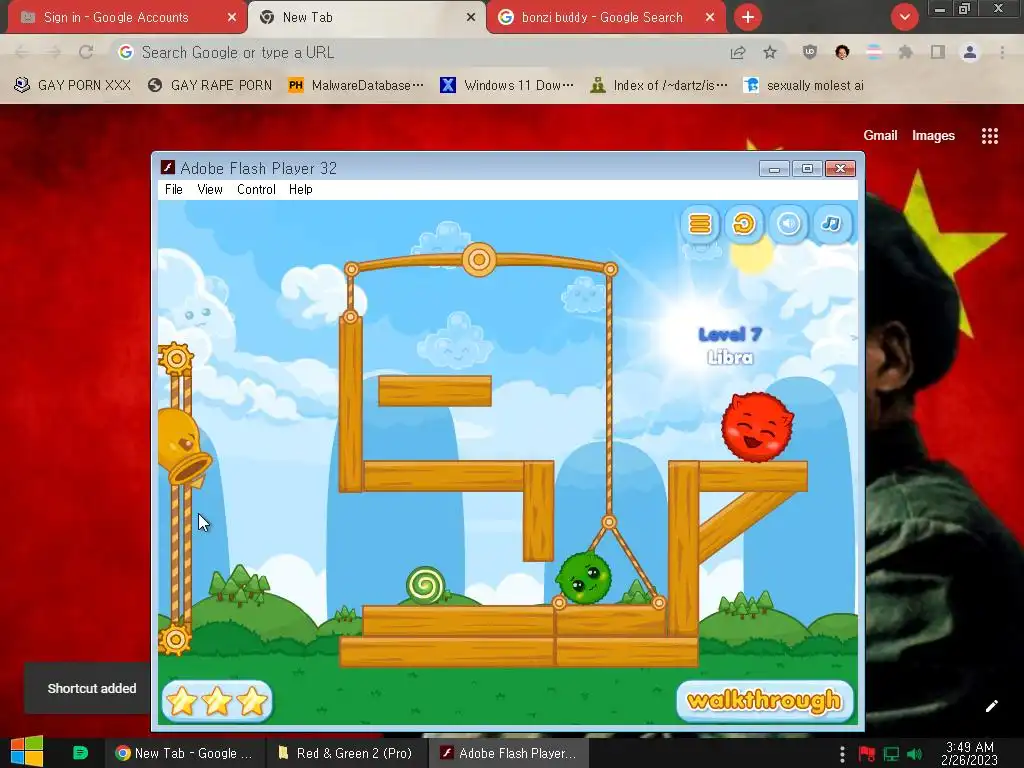
Task: Open green chat app in taskbar
Action: (x=80, y=752)
